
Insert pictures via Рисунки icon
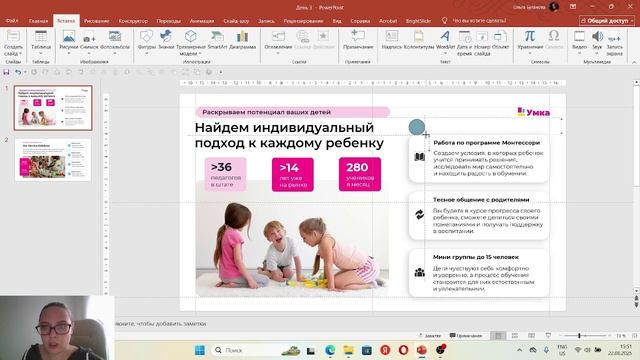pos(69,41)
